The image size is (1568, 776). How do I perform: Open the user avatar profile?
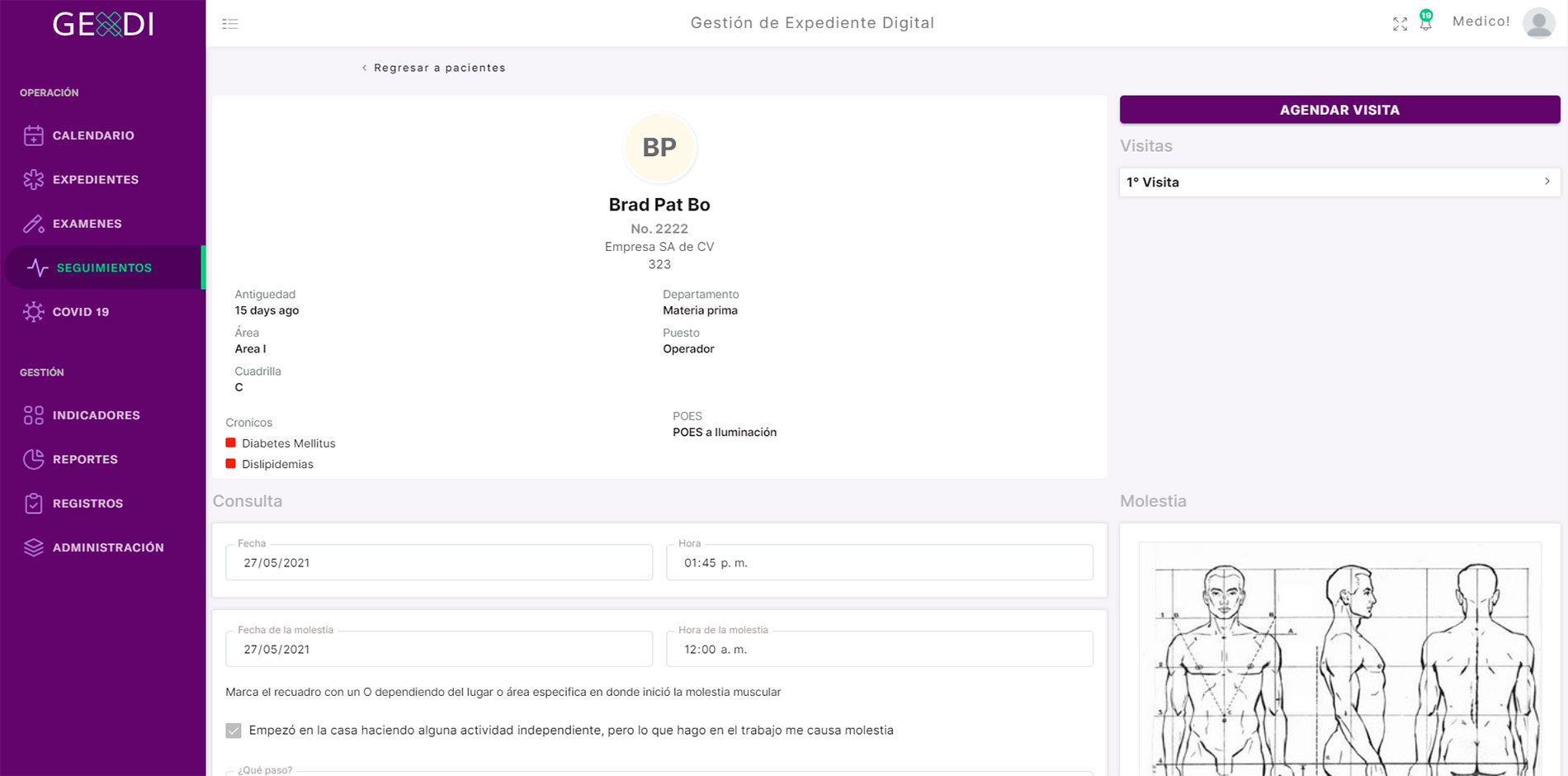point(1539,23)
